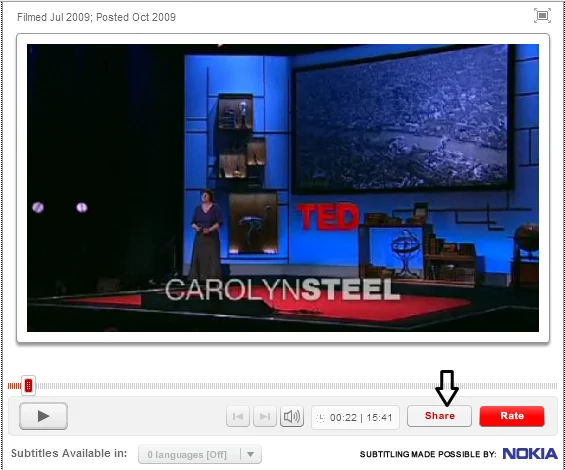The image size is (565, 470).
Task: Skip to previous chapter
Action: tap(238, 417)
